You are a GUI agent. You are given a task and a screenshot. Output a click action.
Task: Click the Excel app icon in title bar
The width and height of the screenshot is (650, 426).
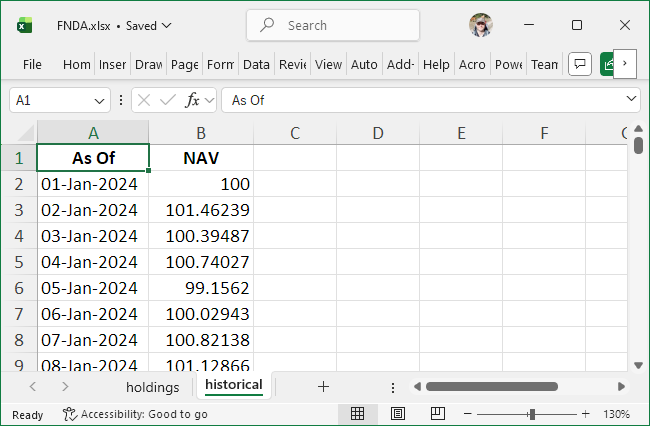tap(24, 25)
